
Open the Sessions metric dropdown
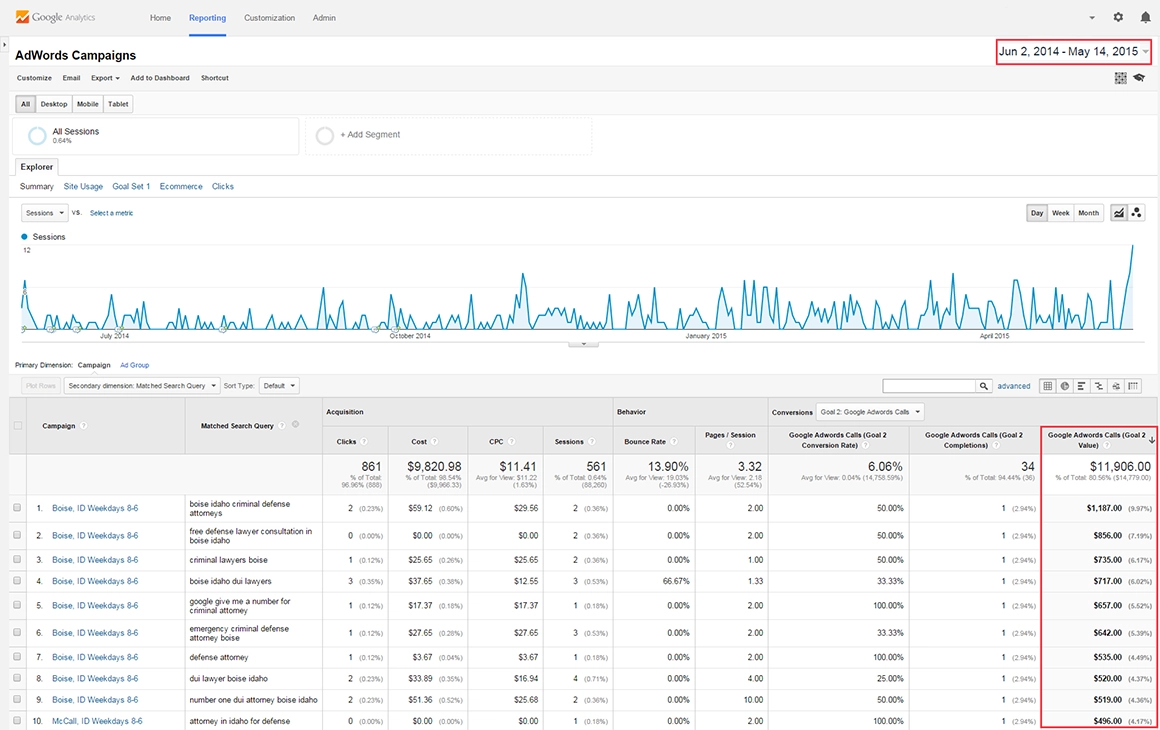click(44, 213)
